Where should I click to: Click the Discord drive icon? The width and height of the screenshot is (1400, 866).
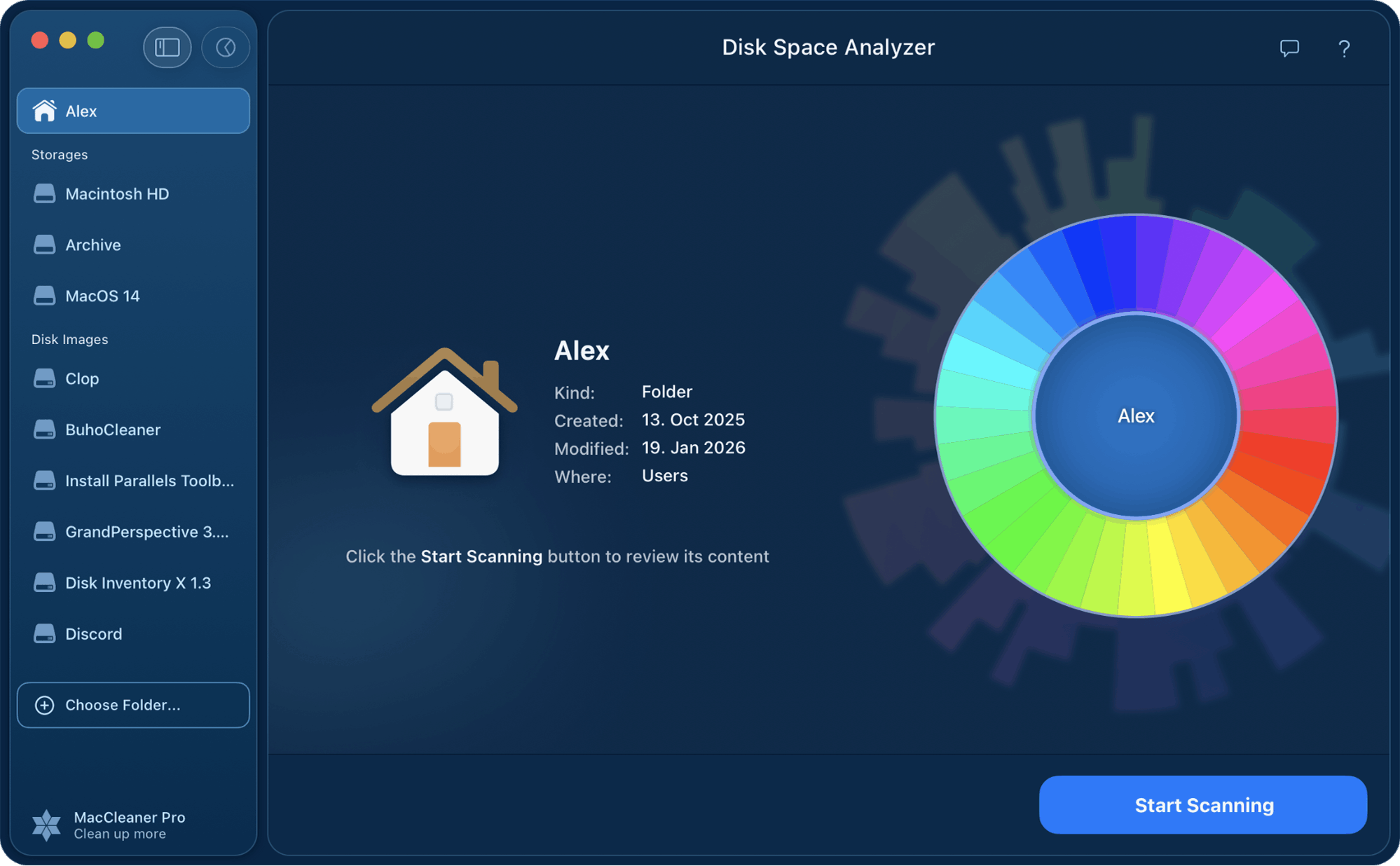pyautogui.click(x=45, y=635)
